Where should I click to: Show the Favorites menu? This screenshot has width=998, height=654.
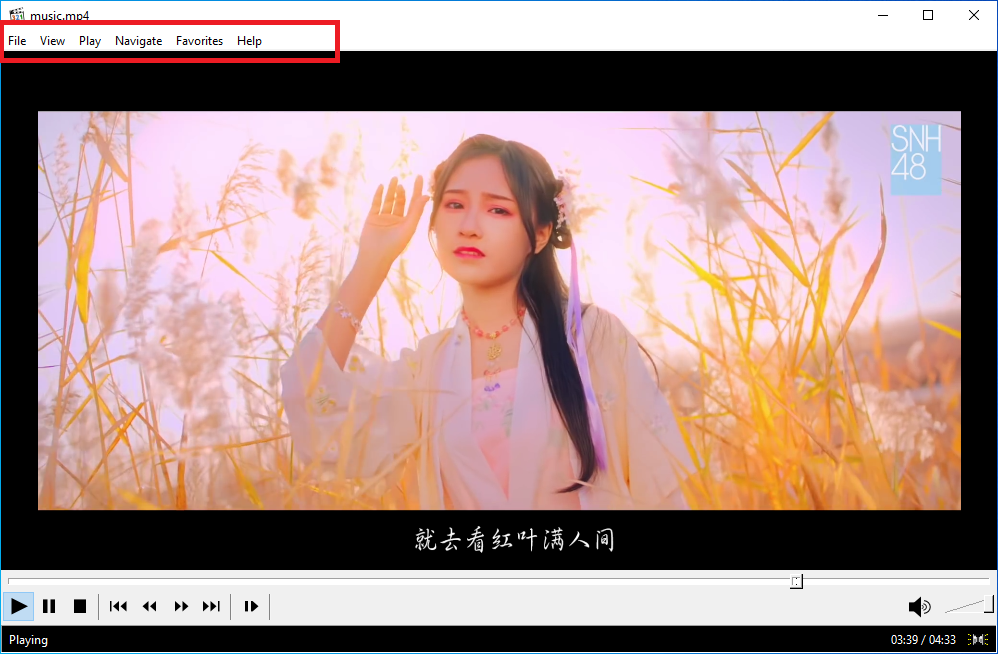tap(199, 41)
